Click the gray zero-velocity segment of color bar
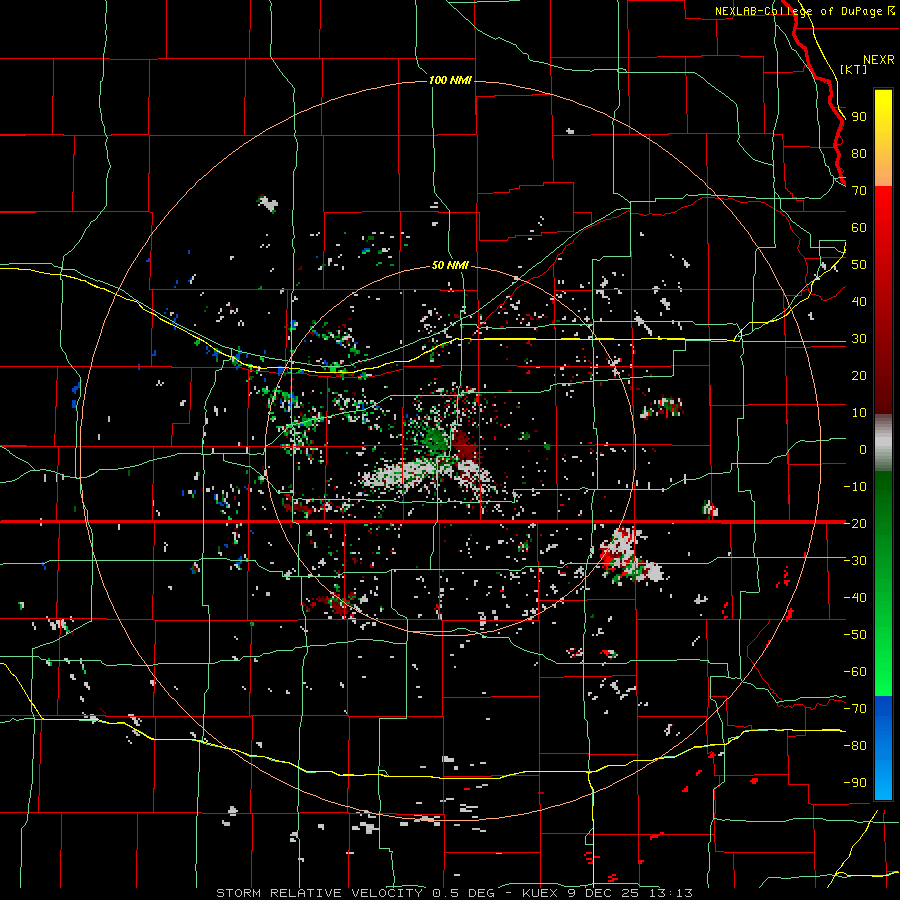This screenshot has height=900, width=900. [x=883, y=442]
